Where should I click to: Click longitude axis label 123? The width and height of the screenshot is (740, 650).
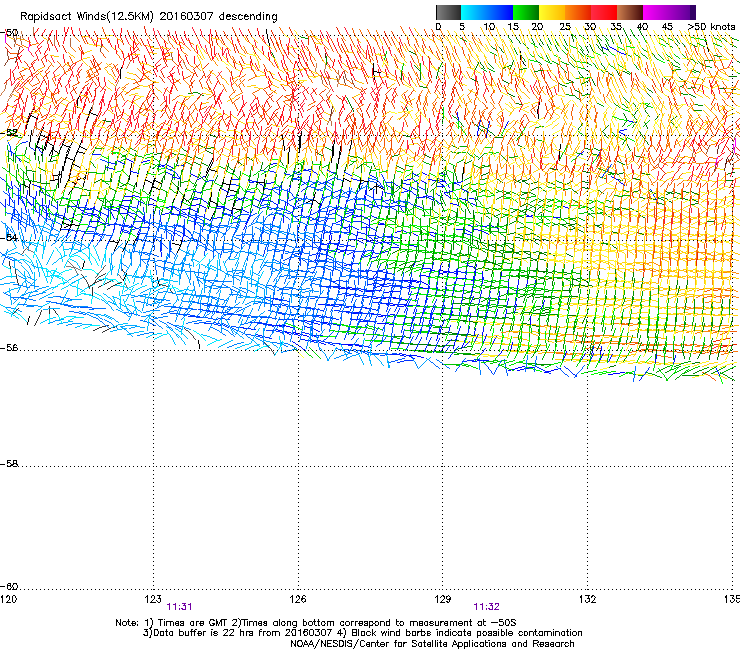[153, 599]
